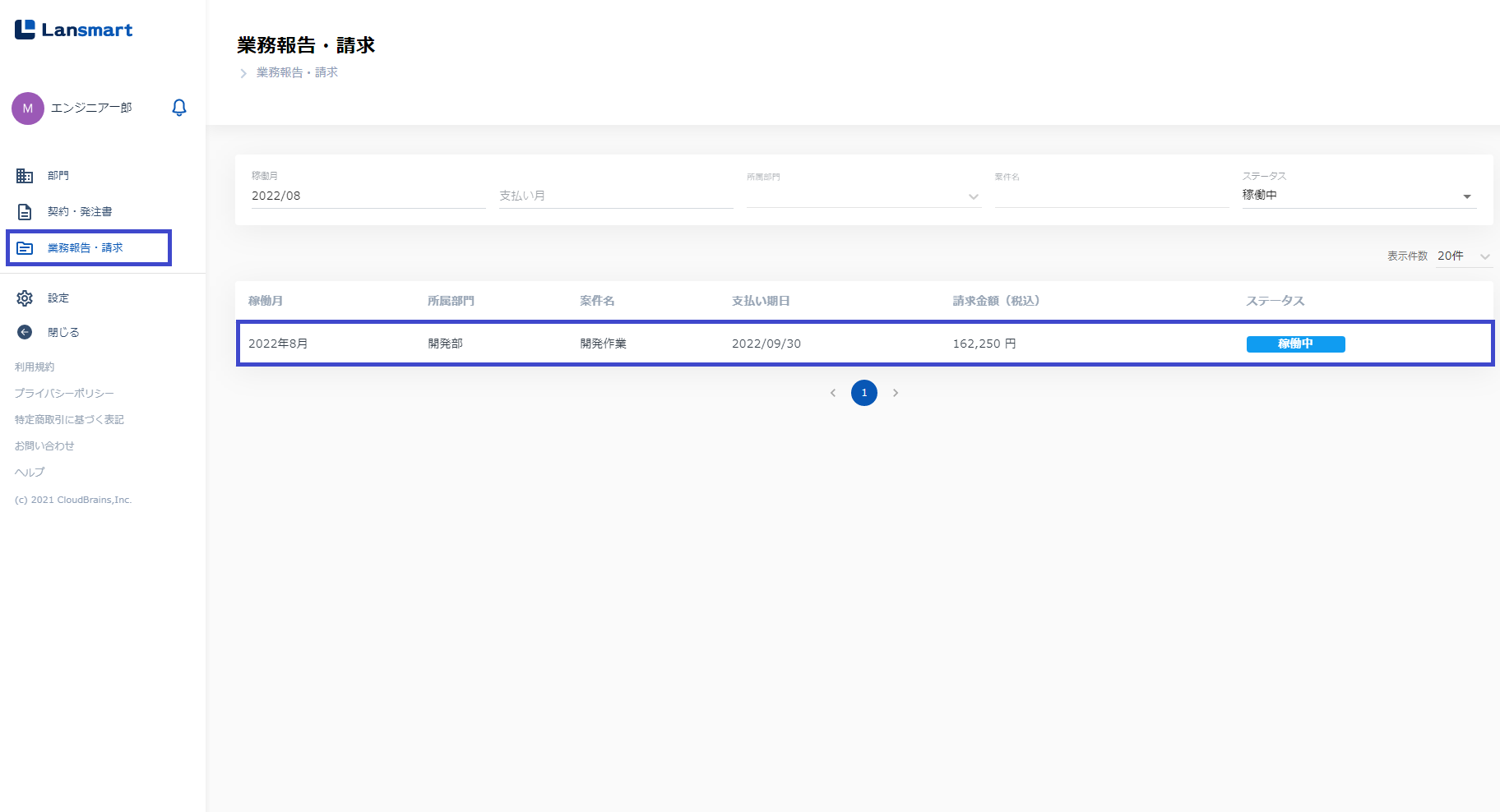Click the 業務報告・請求 page heading
The image size is (1500, 812).
pyautogui.click(x=306, y=45)
